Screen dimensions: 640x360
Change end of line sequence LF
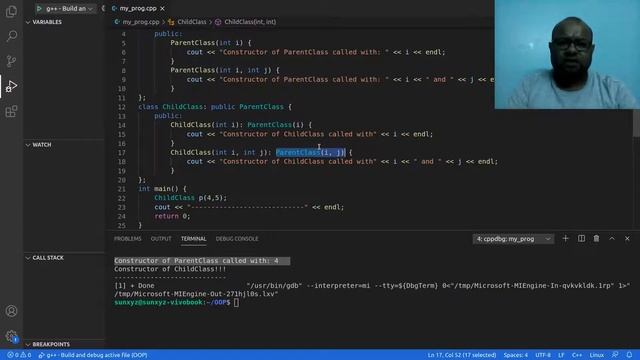click(x=561, y=355)
